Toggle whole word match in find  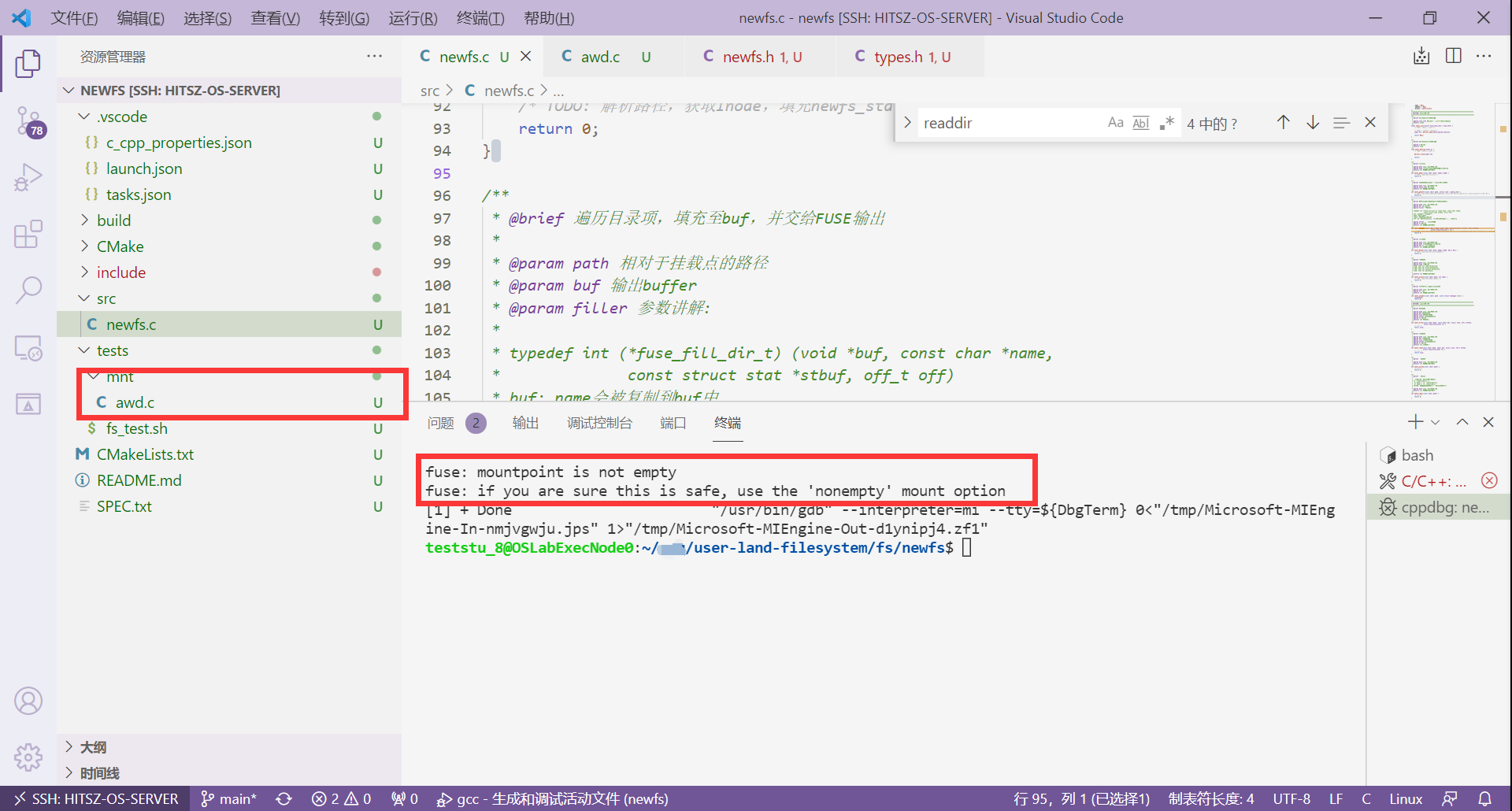[1140, 123]
